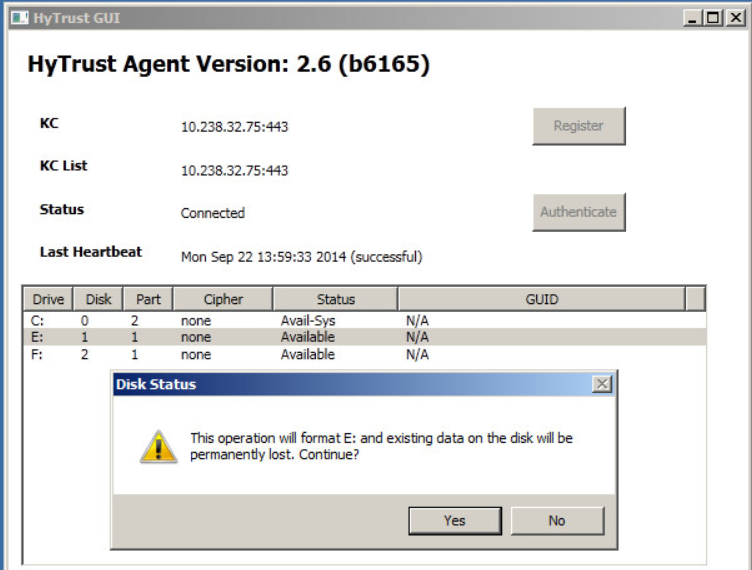Click the KC address 10.238.32.75:443 value
Screen dimensions: 752x570
point(235,127)
